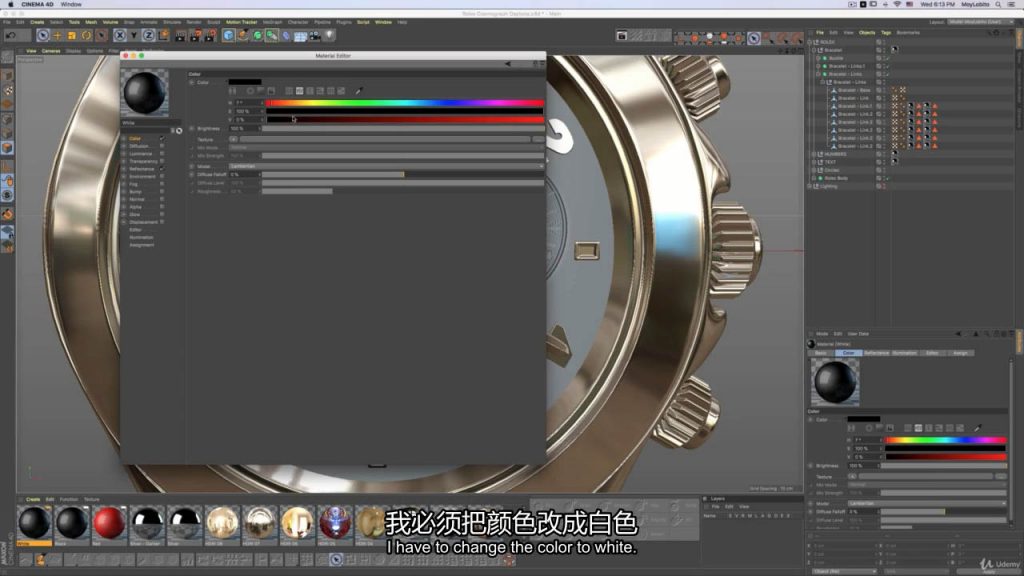Image resolution: width=1024 pixels, height=576 pixels.
Task: Select the Live Selection tool
Action: 43,36
